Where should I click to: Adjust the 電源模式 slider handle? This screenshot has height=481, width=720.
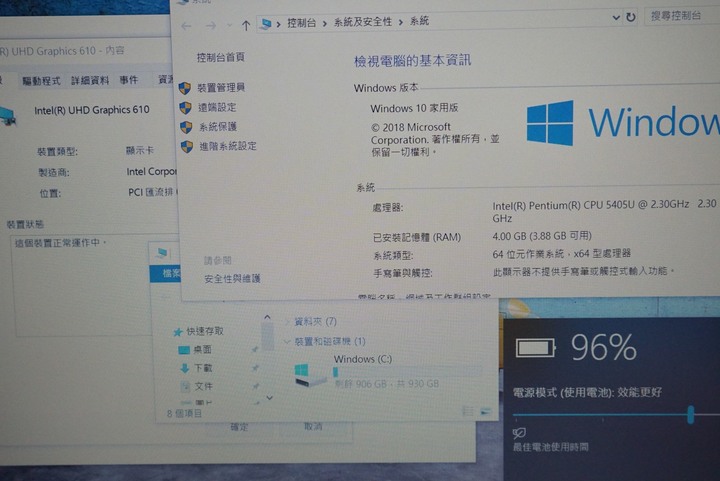tap(690, 414)
